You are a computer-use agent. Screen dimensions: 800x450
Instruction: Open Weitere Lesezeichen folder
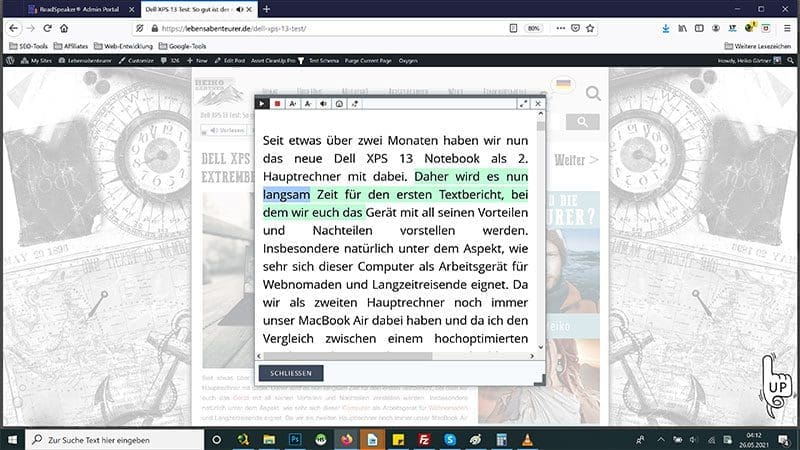pos(758,46)
